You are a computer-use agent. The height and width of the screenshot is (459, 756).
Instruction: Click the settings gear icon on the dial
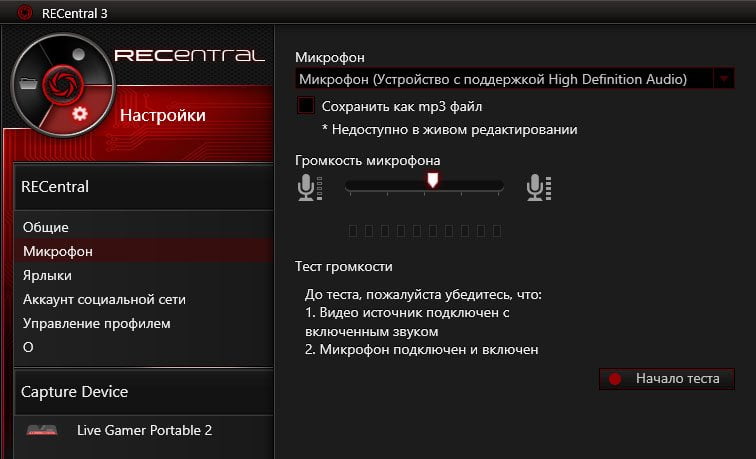point(80,114)
